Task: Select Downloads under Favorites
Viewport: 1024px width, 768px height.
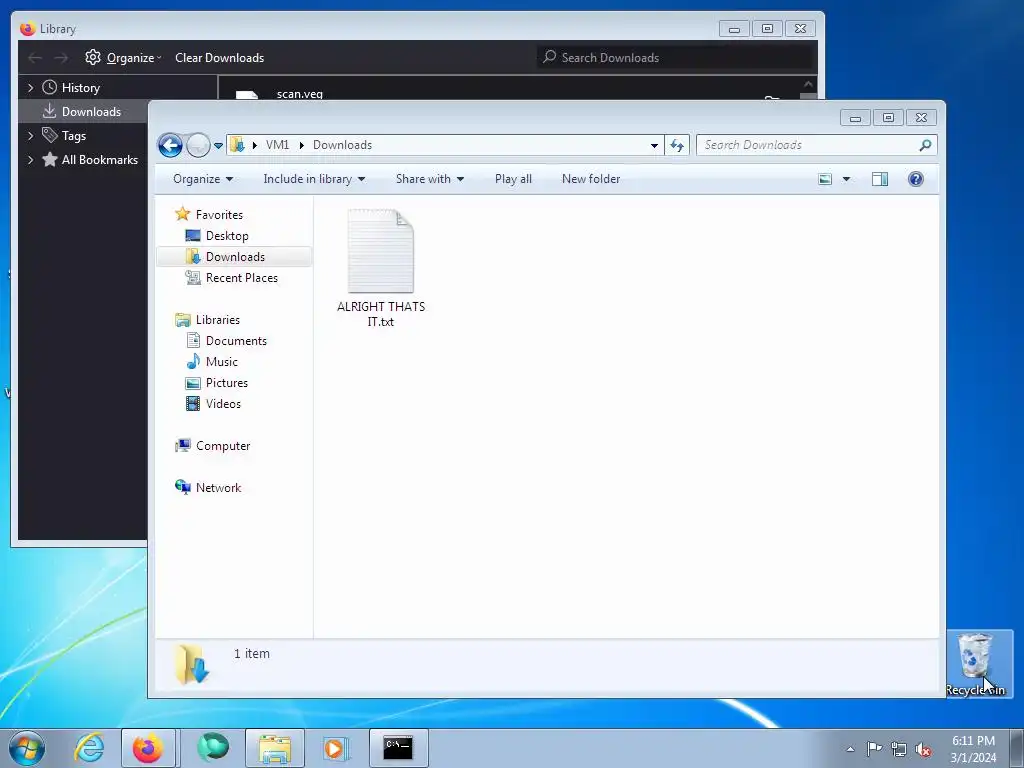Action: [234, 257]
